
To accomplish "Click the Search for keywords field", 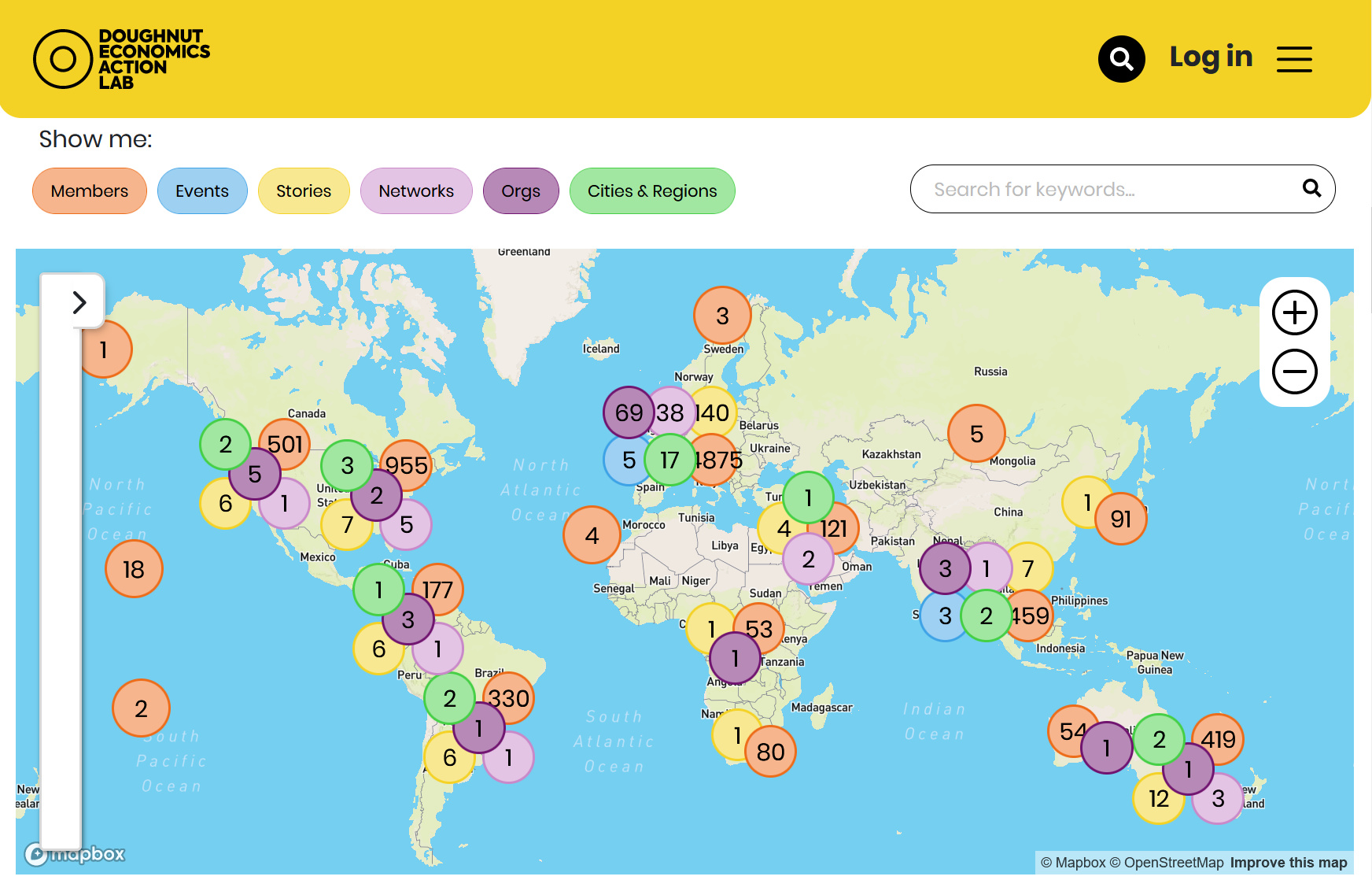I will 1101,190.
